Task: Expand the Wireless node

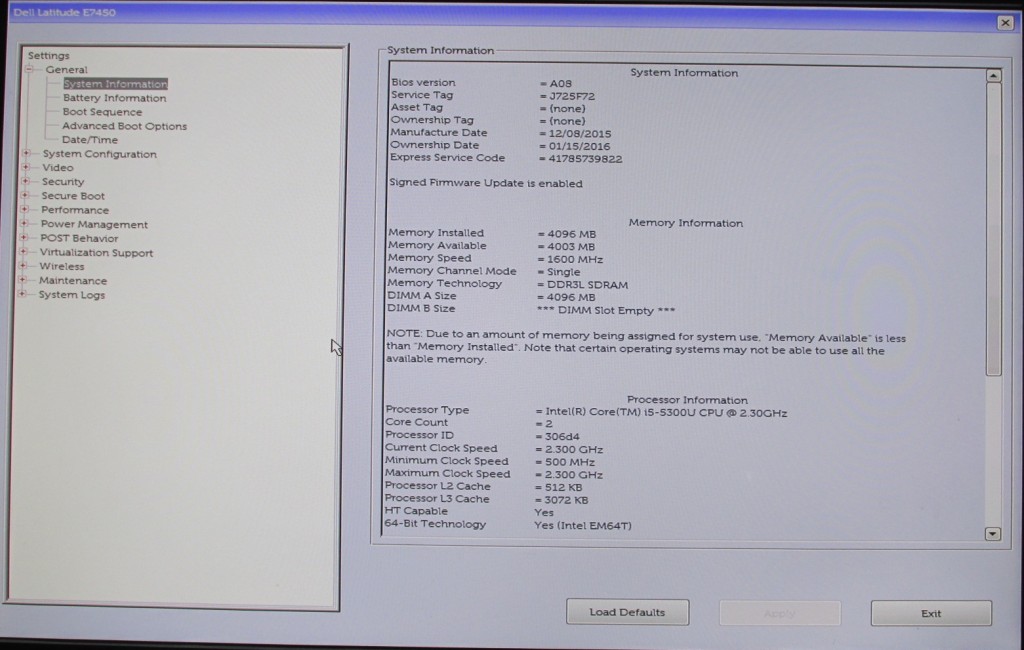Action: pyautogui.click(x=23, y=265)
